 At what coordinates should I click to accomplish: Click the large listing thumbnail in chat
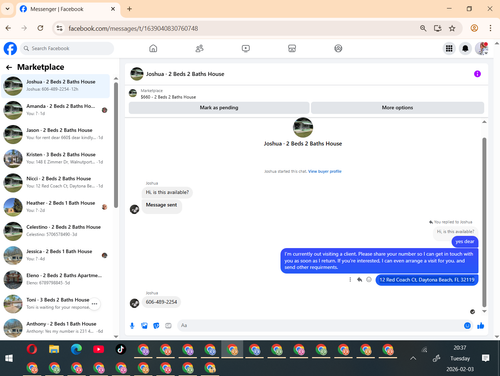(x=303, y=127)
